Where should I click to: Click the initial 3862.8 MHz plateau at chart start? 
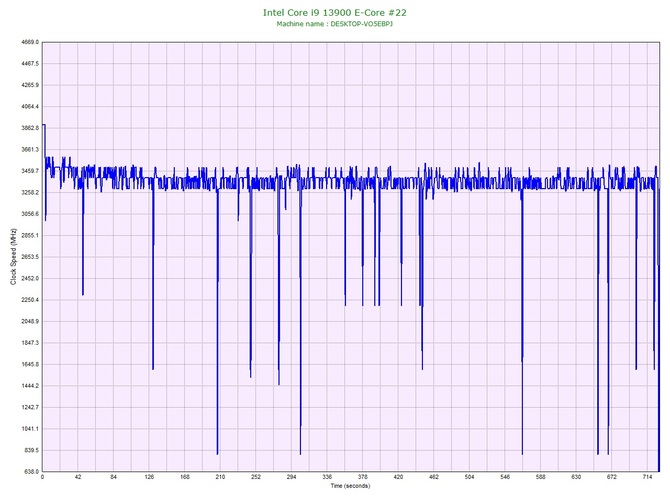click(x=44, y=125)
